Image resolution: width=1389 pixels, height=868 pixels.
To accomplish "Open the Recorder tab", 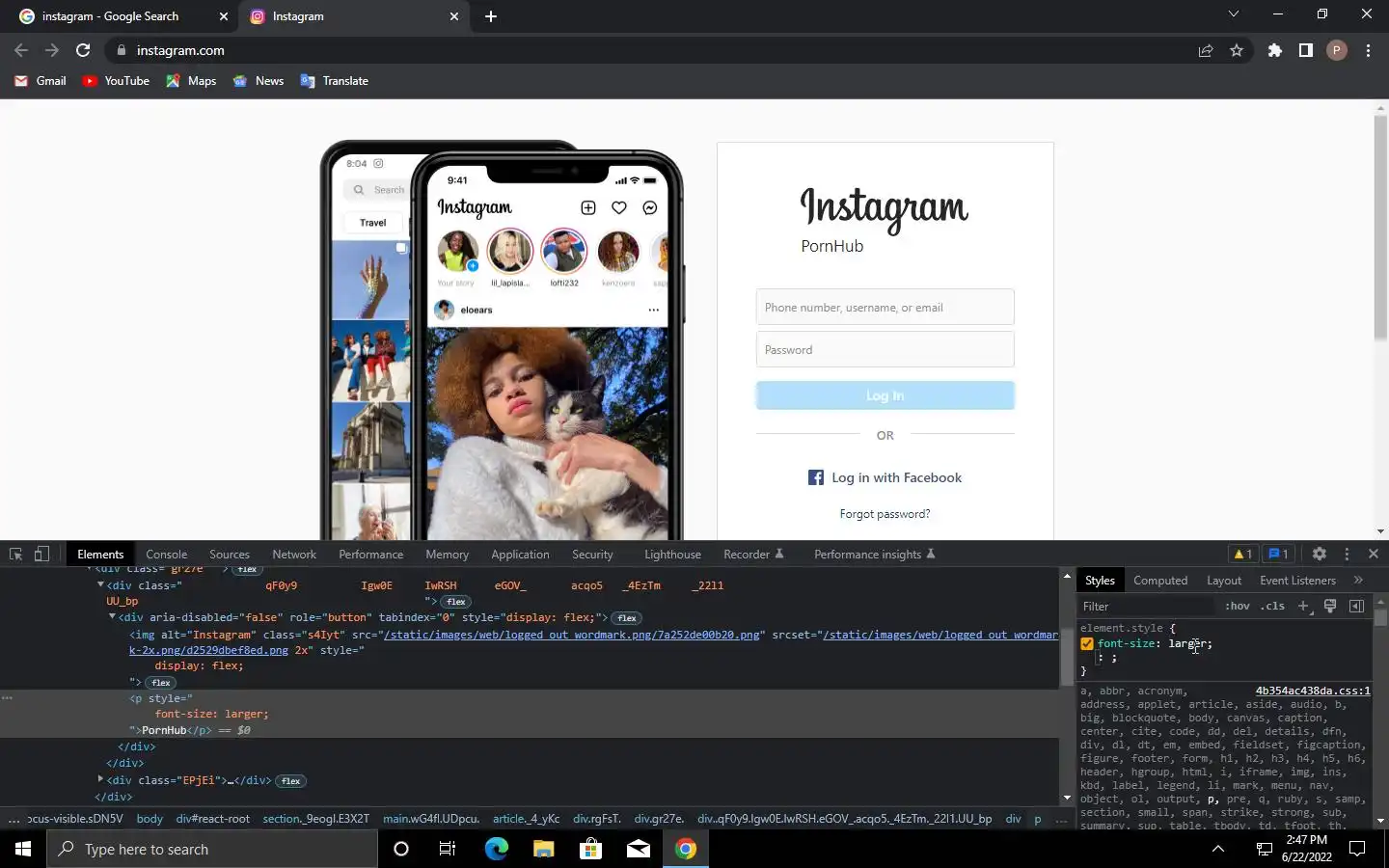I will 753,554.
